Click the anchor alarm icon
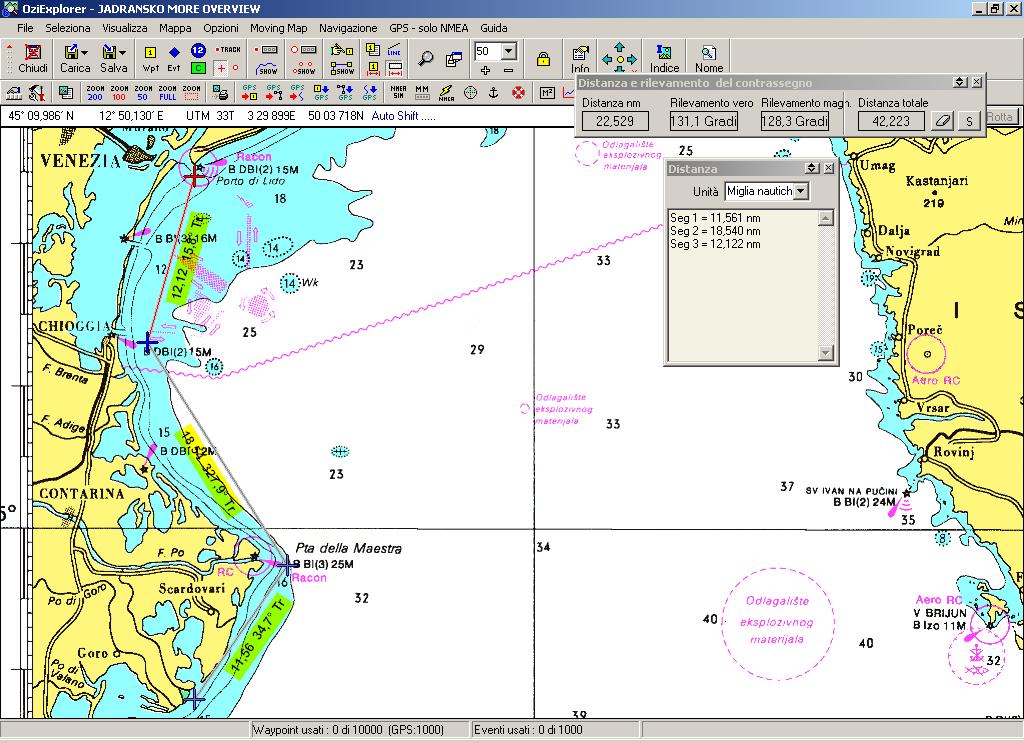 [494, 93]
